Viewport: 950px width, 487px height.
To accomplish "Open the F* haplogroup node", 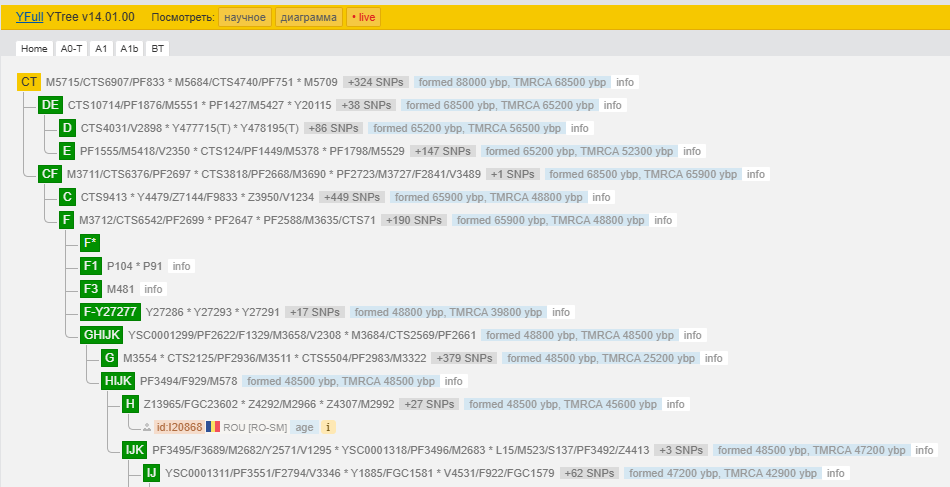I will click(x=90, y=244).
